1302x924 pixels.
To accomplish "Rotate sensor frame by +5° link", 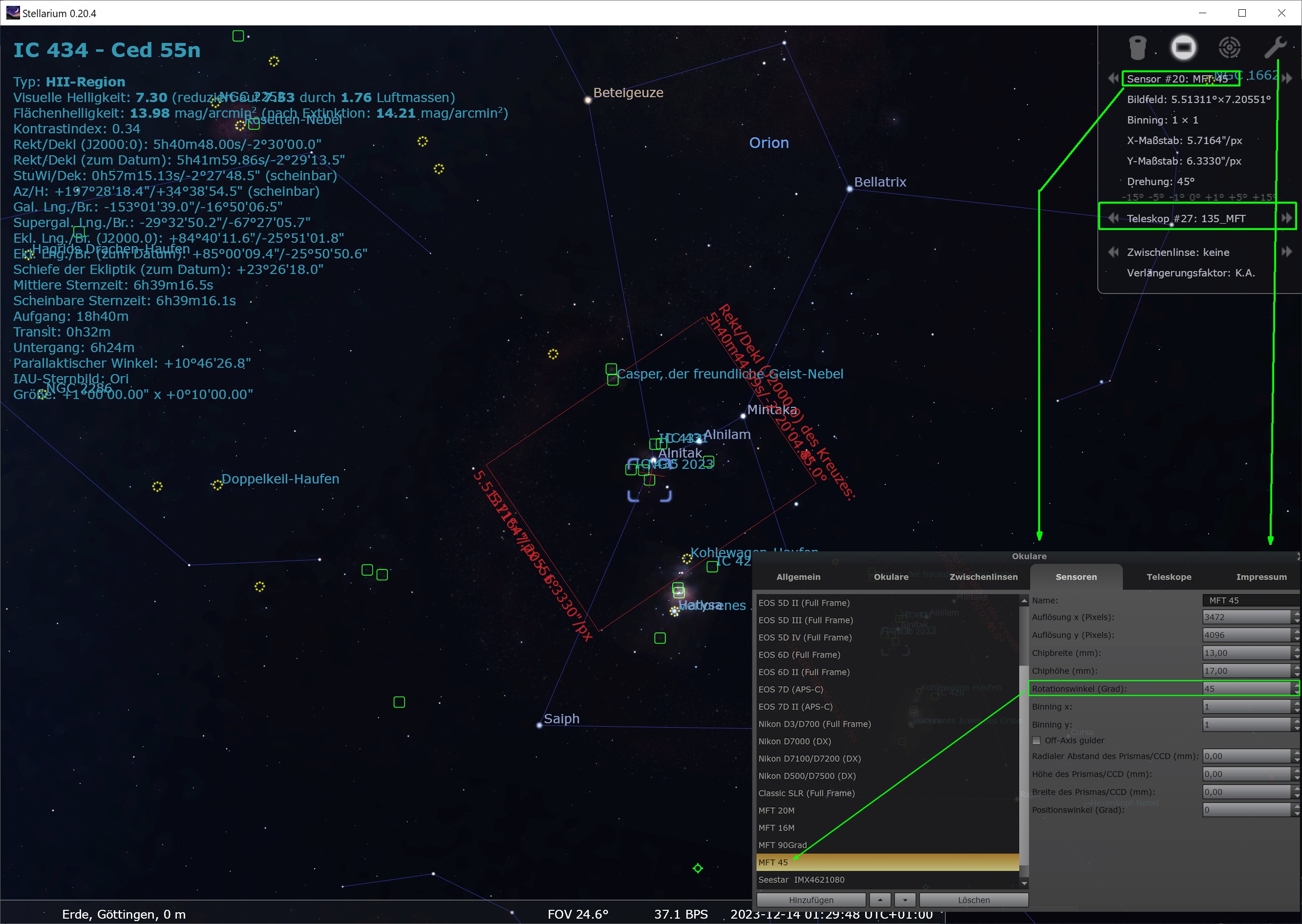I will pos(1238,197).
